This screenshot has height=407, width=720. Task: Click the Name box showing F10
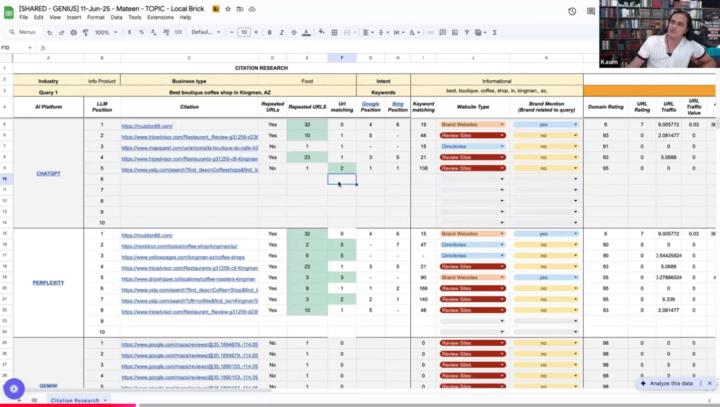click(x=16, y=48)
